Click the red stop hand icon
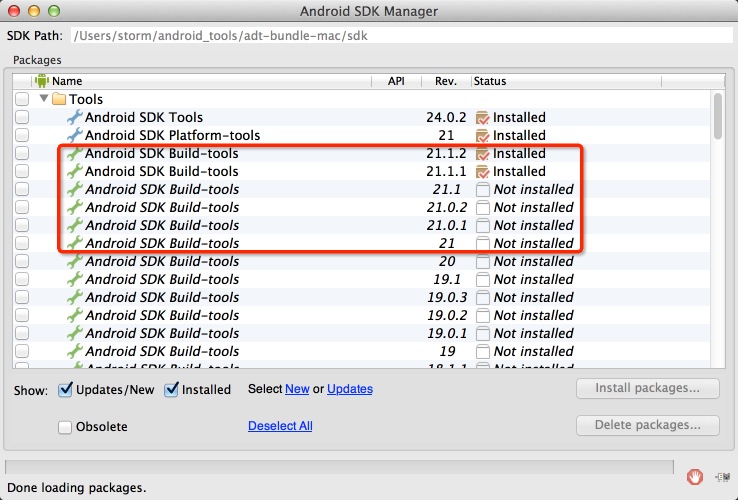Screen dimensions: 738x500 point(695,477)
